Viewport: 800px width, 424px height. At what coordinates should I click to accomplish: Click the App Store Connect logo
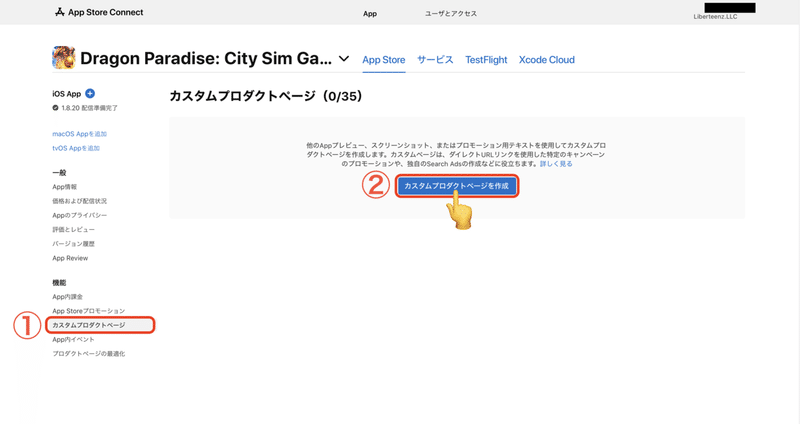click(99, 12)
